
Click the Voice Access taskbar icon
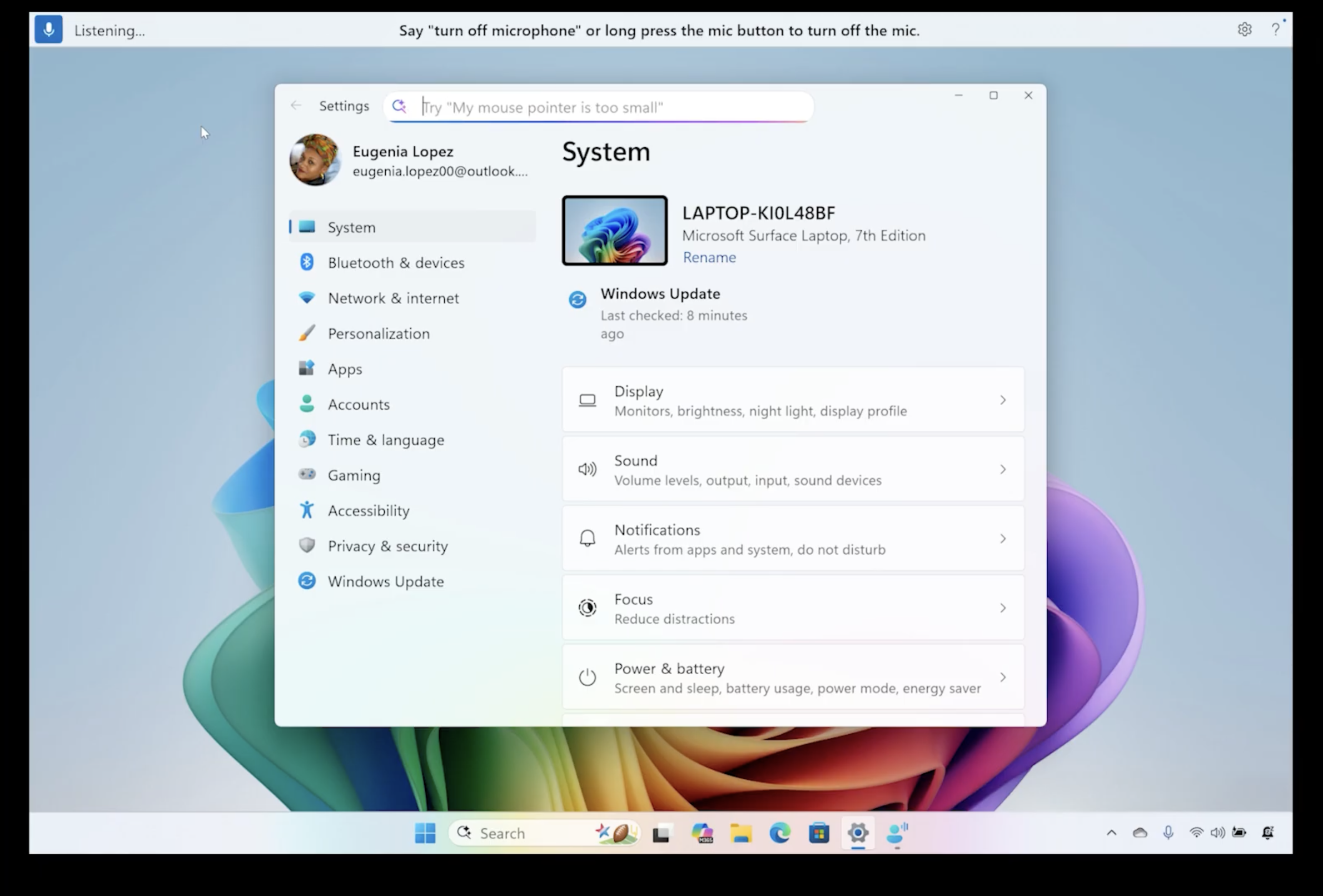coord(897,833)
